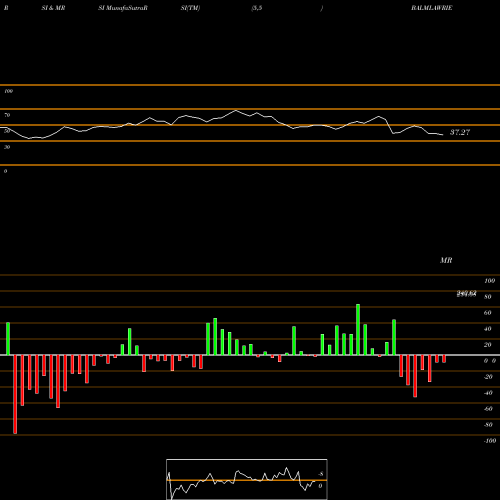
Task: Click the 'SI & MR' header text
Action: point(53,8)
